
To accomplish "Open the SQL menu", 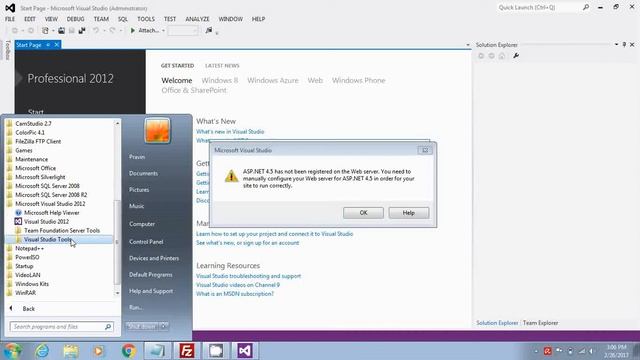I will click(x=122, y=19).
